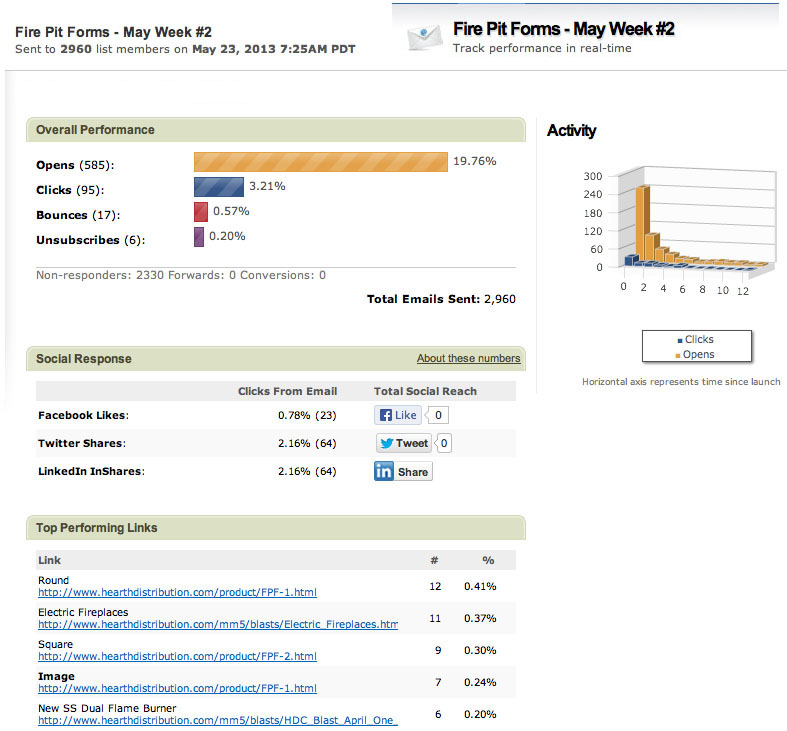Open the About these numbers link

[468, 359]
